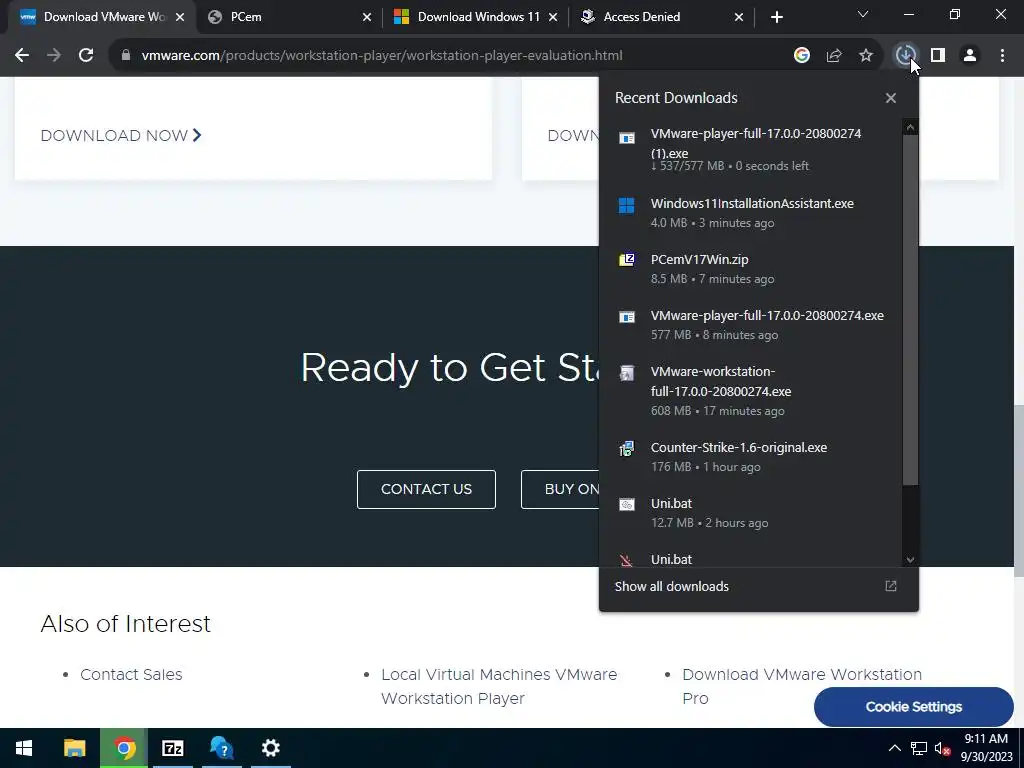
Task: Click the Google icon in the address bar
Action: point(802,56)
